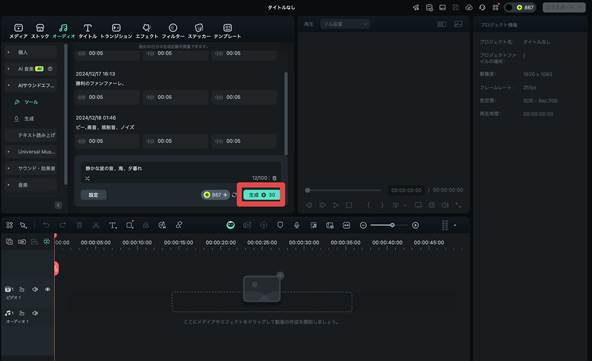The height and width of the screenshot is (361, 592).
Task: Click the marker shield icon in the timeline toolbar
Action: coord(280,225)
